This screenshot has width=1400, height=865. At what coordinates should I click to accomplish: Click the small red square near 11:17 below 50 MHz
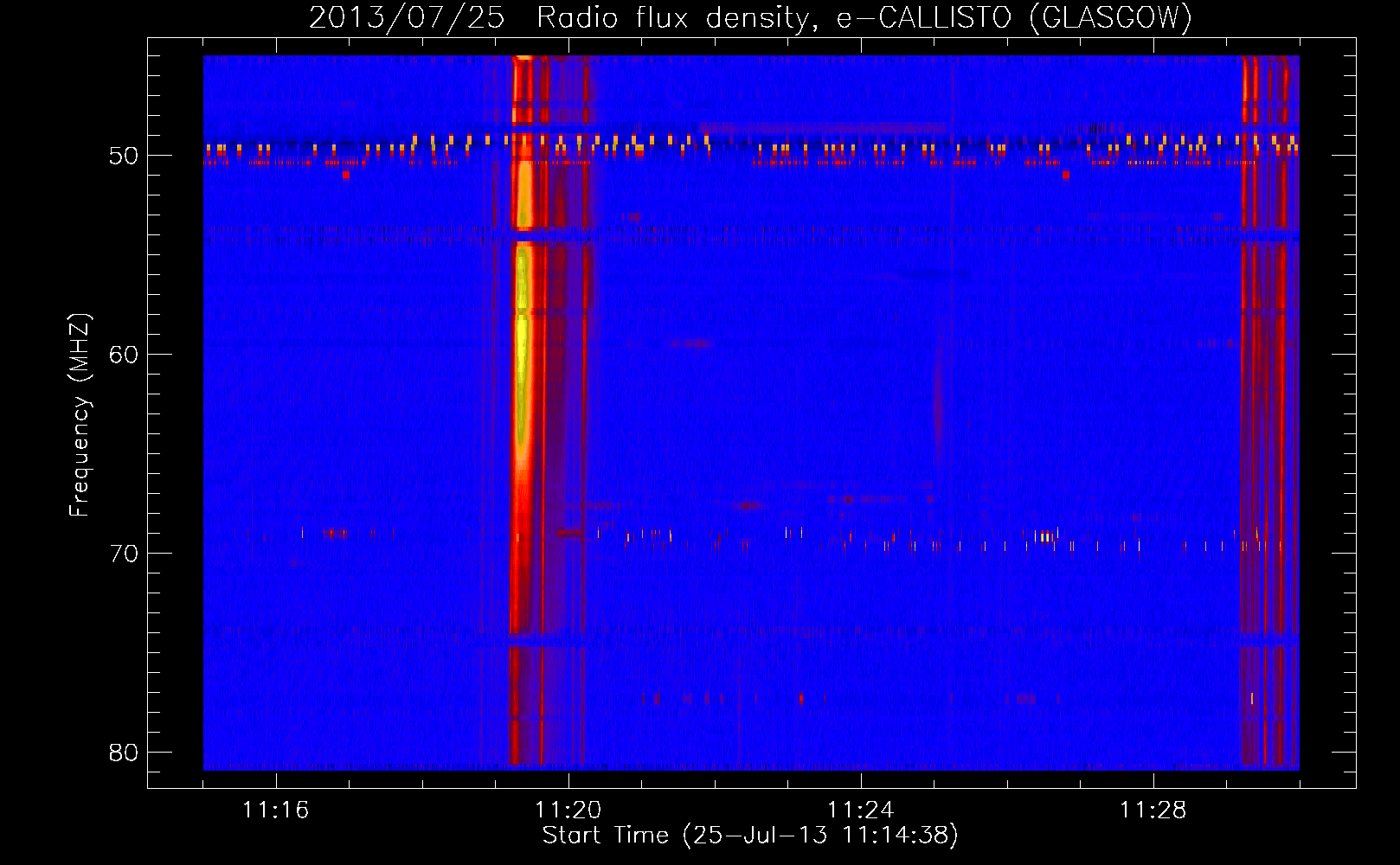(346, 175)
